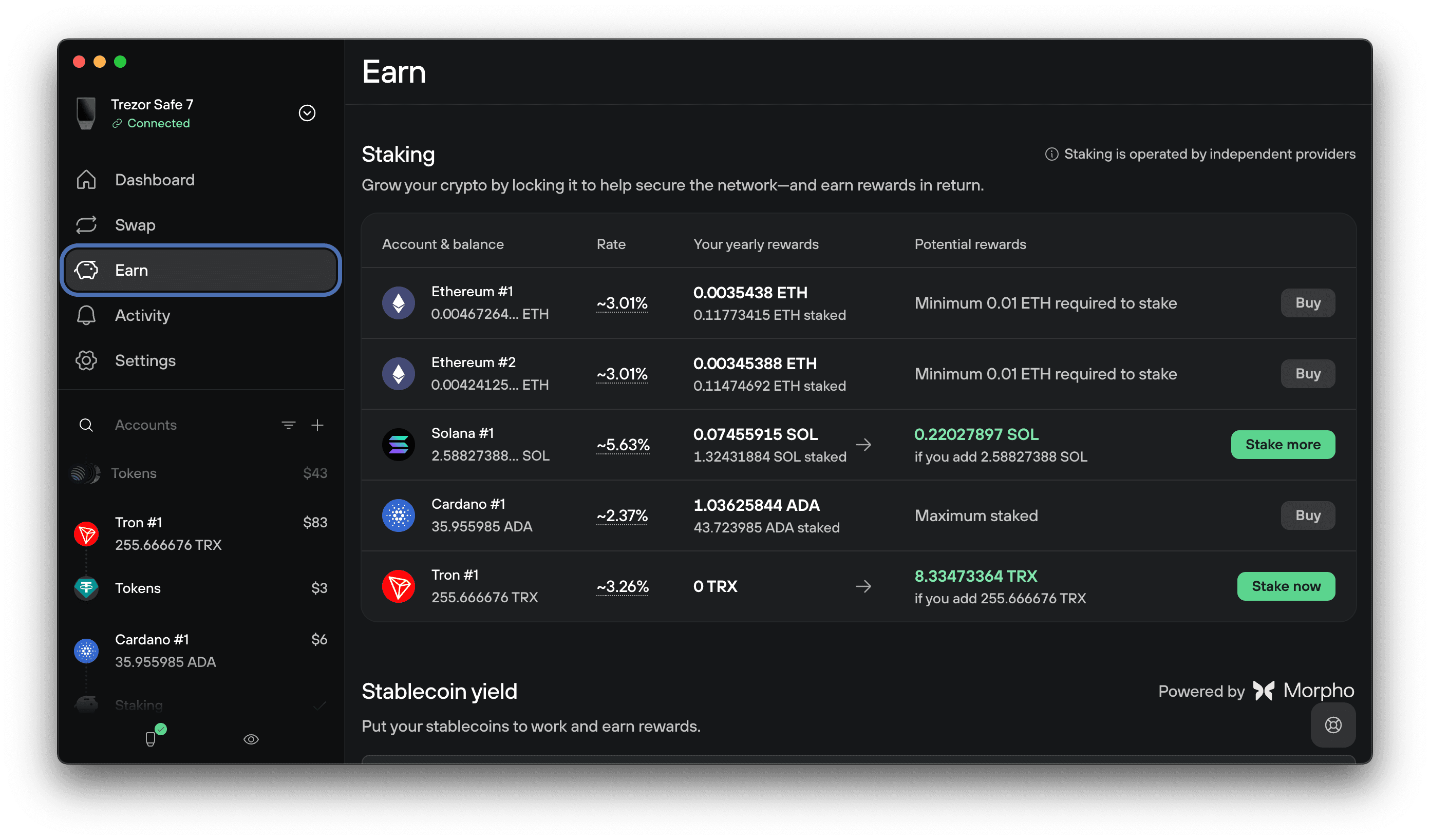Select Tron #1 account in sidebar

pyautogui.click(x=201, y=533)
